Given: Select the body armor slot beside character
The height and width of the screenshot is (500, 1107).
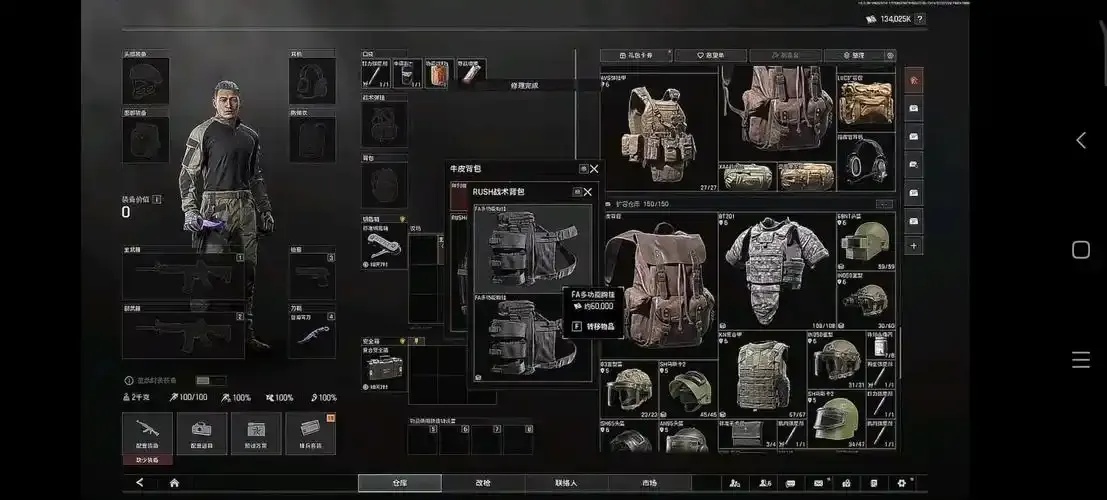Looking at the screenshot, I should click(312, 140).
